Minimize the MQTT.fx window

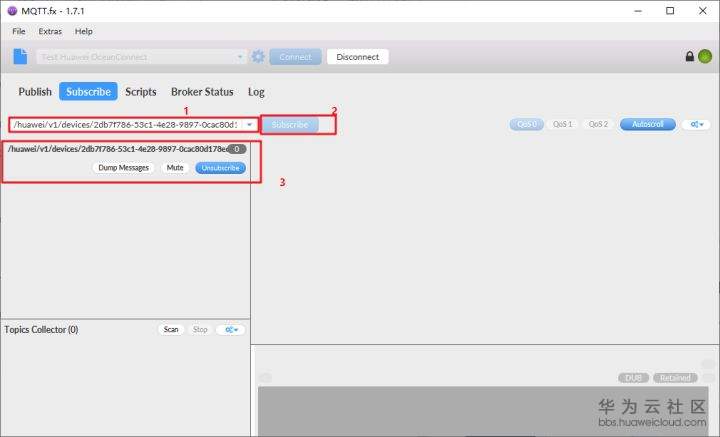tap(638, 11)
